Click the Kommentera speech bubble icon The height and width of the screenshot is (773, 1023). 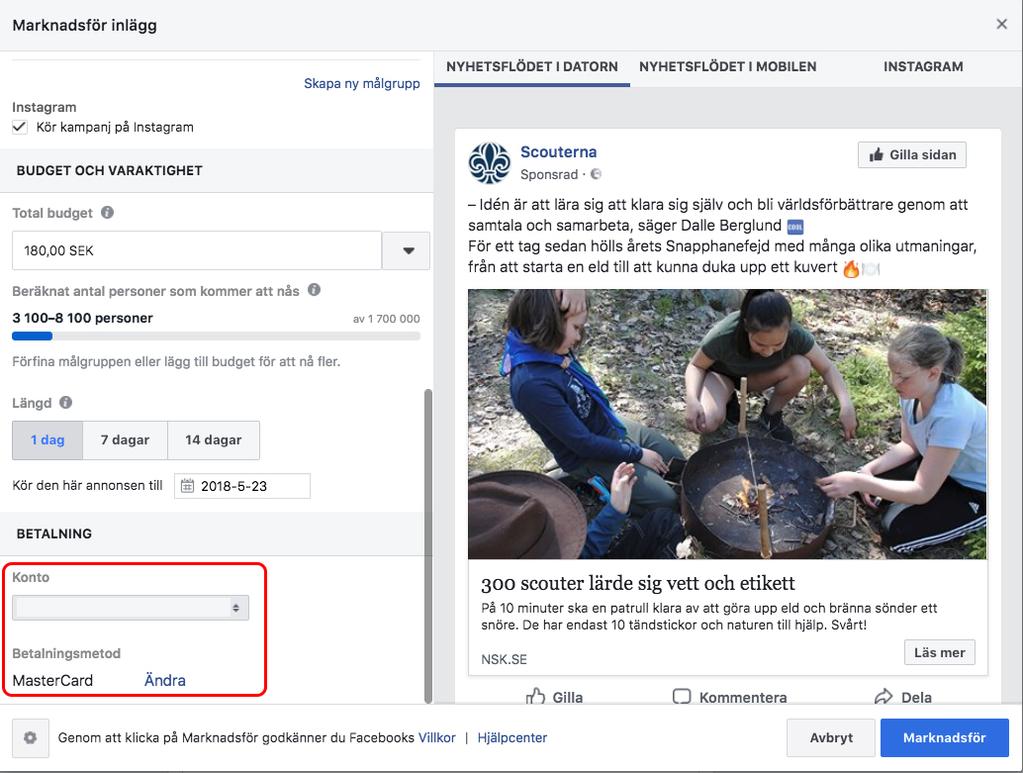tap(682, 697)
